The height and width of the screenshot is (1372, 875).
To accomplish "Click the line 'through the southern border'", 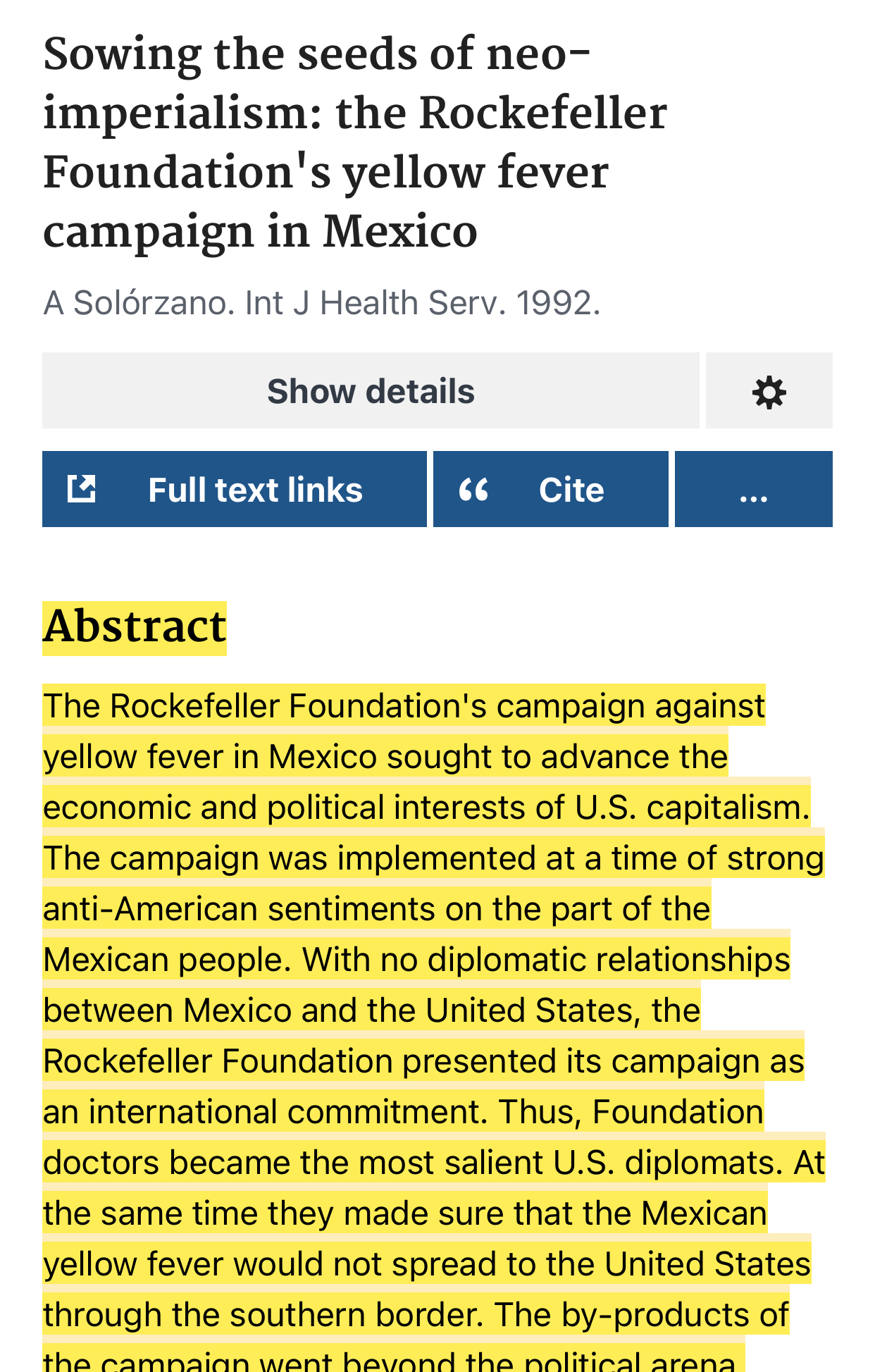I will 263,1315.
